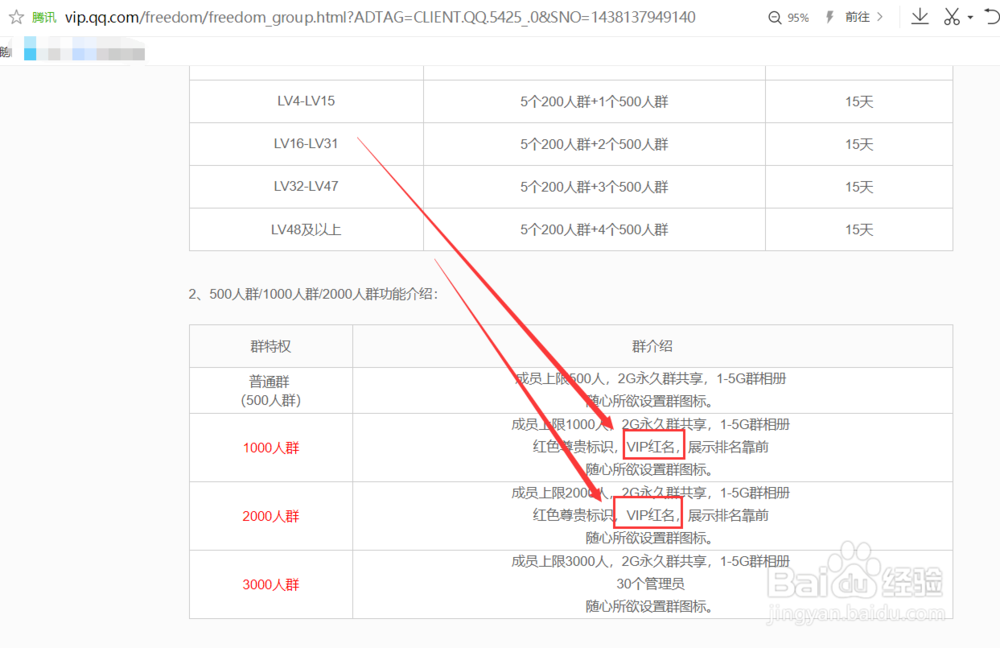This screenshot has height=648, width=1000.
Task: Click the small icon at the tab bar's left edge
Action: click(5, 49)
